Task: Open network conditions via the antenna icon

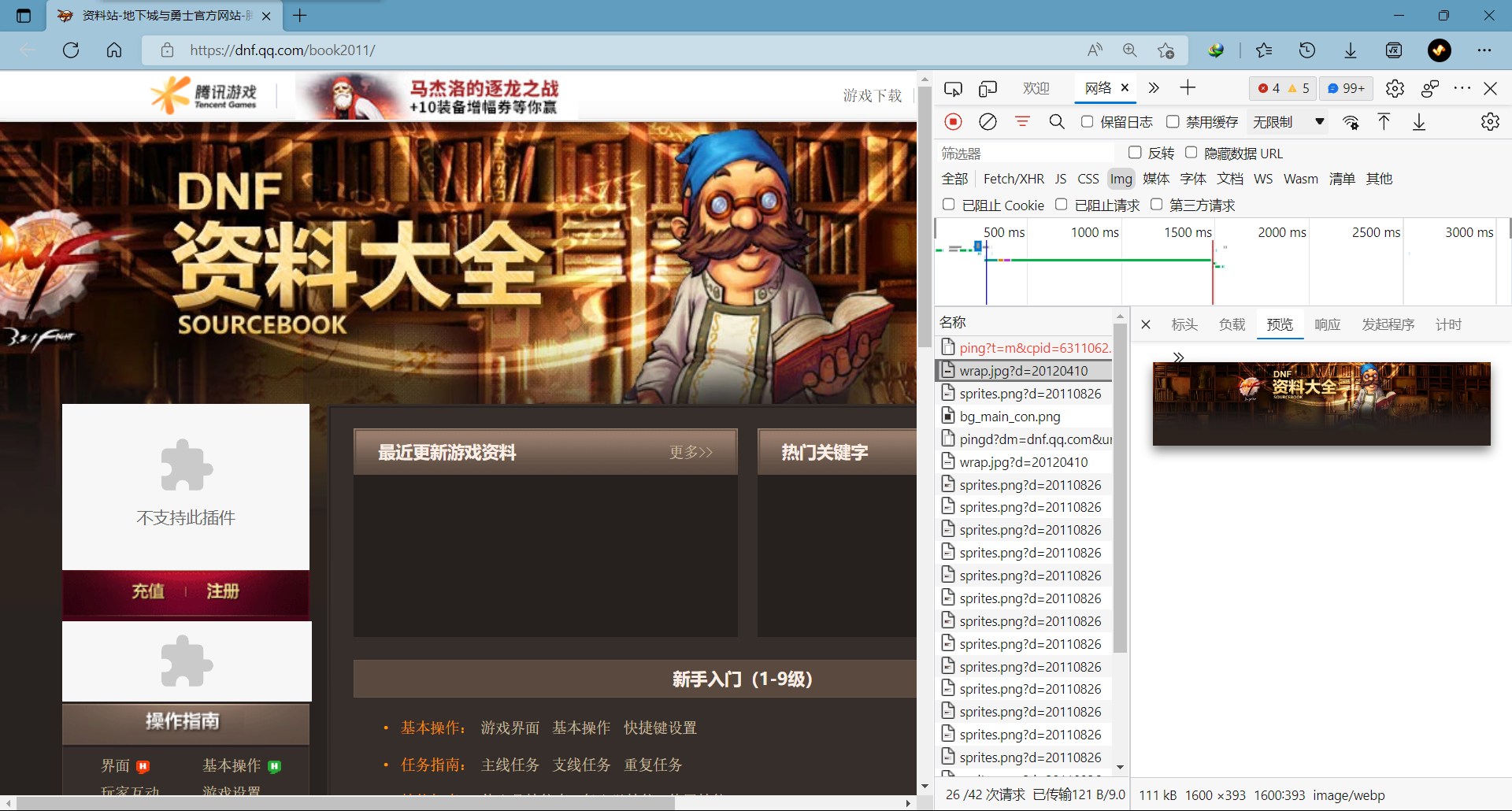Action: 1351,123
